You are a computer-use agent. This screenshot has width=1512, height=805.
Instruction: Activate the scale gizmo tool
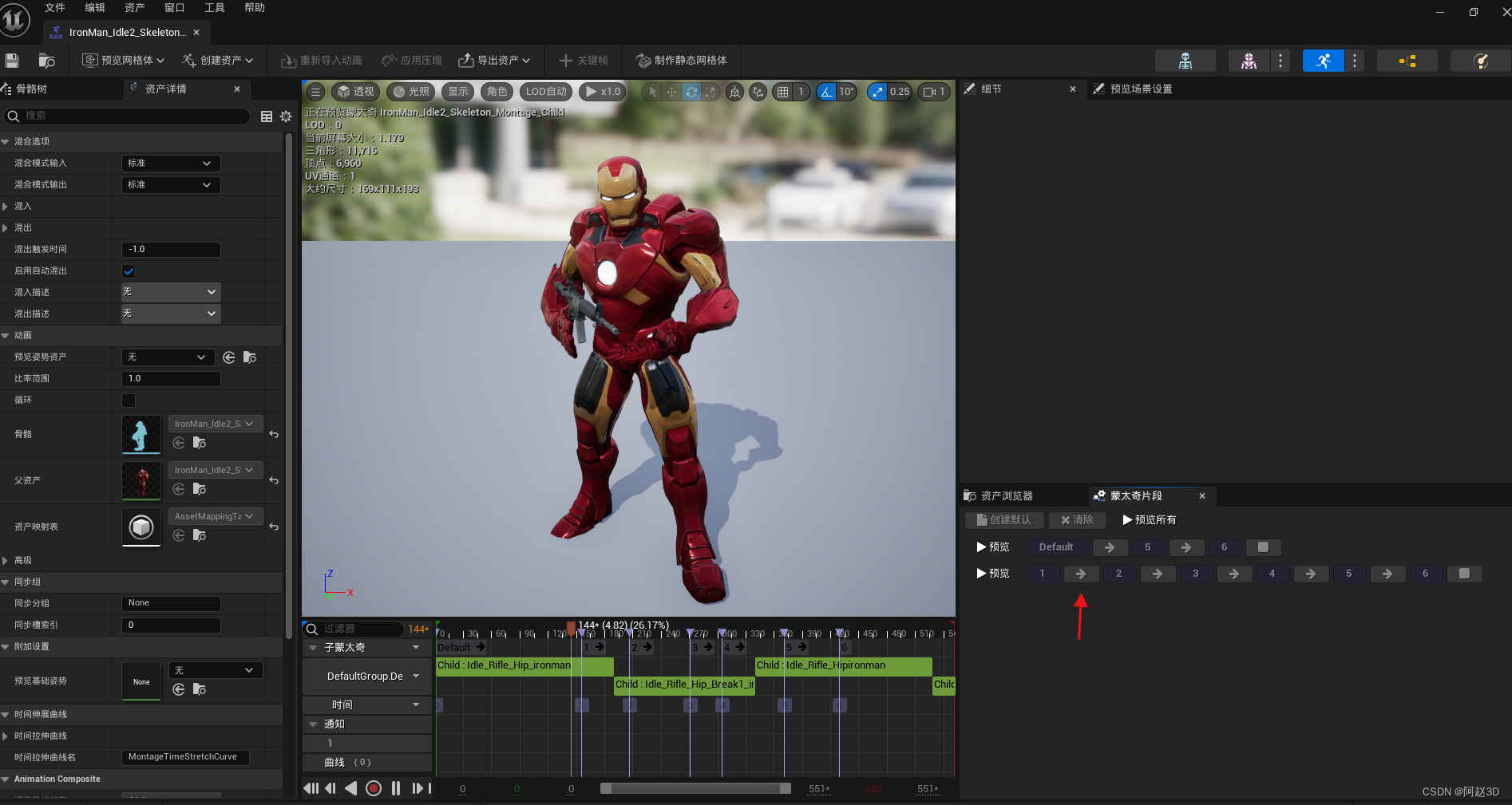(x=710, y=92)
